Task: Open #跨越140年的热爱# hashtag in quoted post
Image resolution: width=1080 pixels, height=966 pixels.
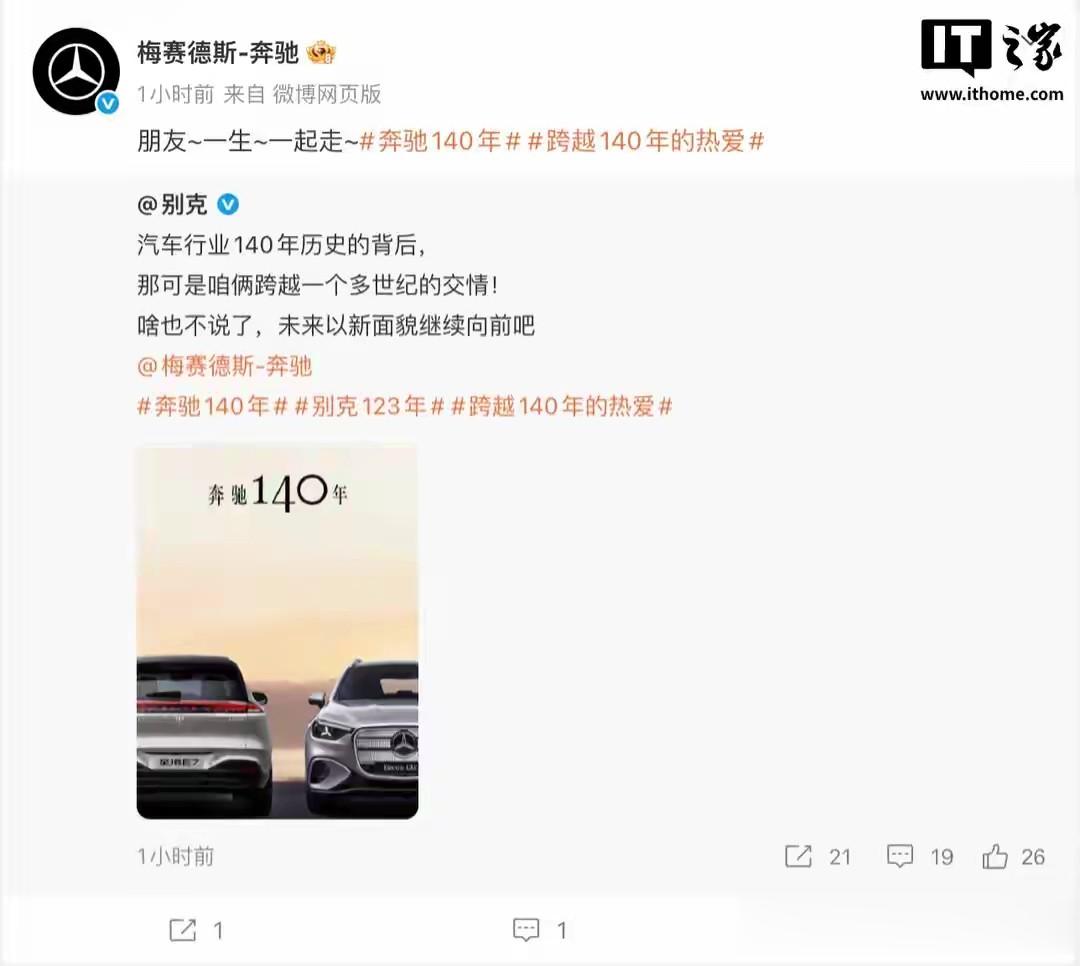Action: (561, 407)
